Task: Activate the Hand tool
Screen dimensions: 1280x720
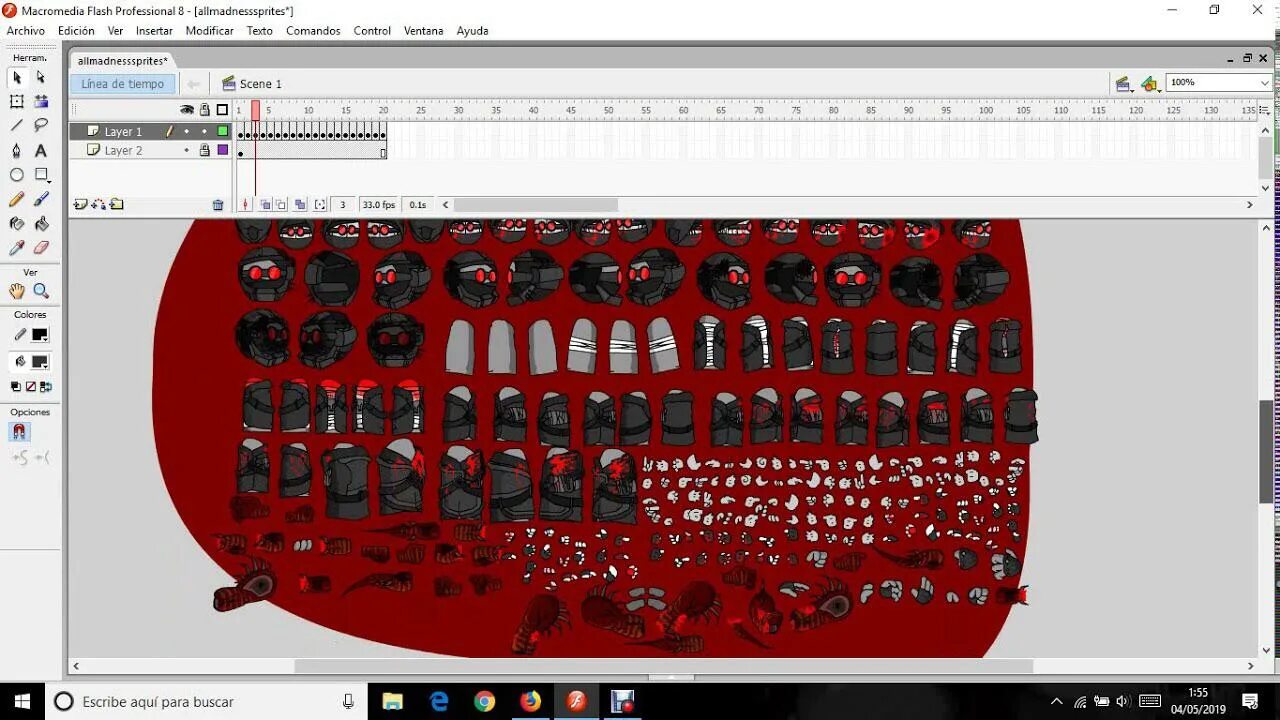Action: pos(17,291)
